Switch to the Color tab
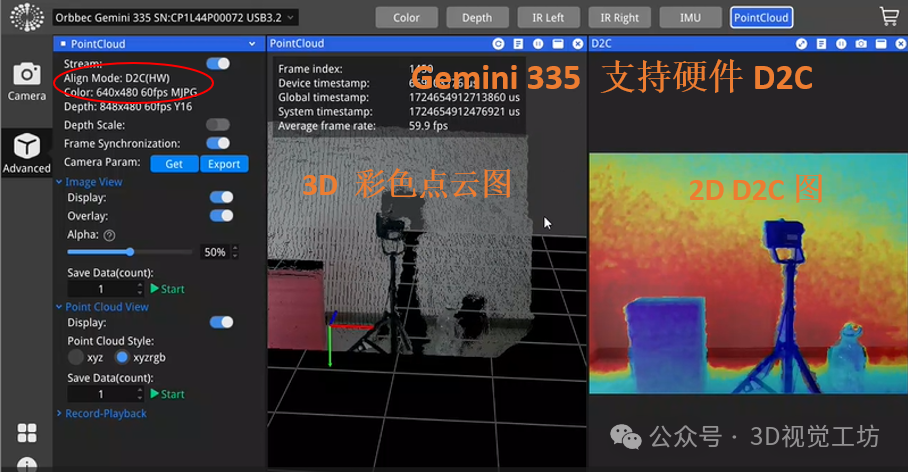908x472 pixels. [x=406, y=17]
